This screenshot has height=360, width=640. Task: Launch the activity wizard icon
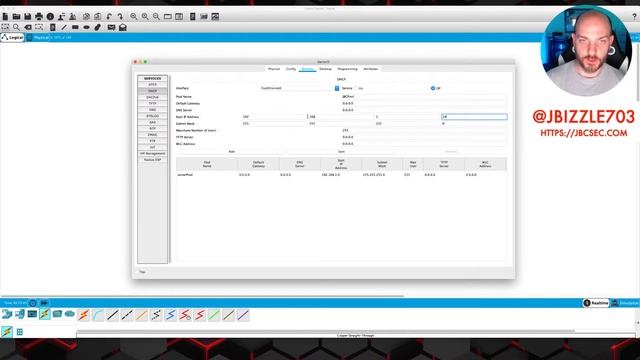pos(61,17)
